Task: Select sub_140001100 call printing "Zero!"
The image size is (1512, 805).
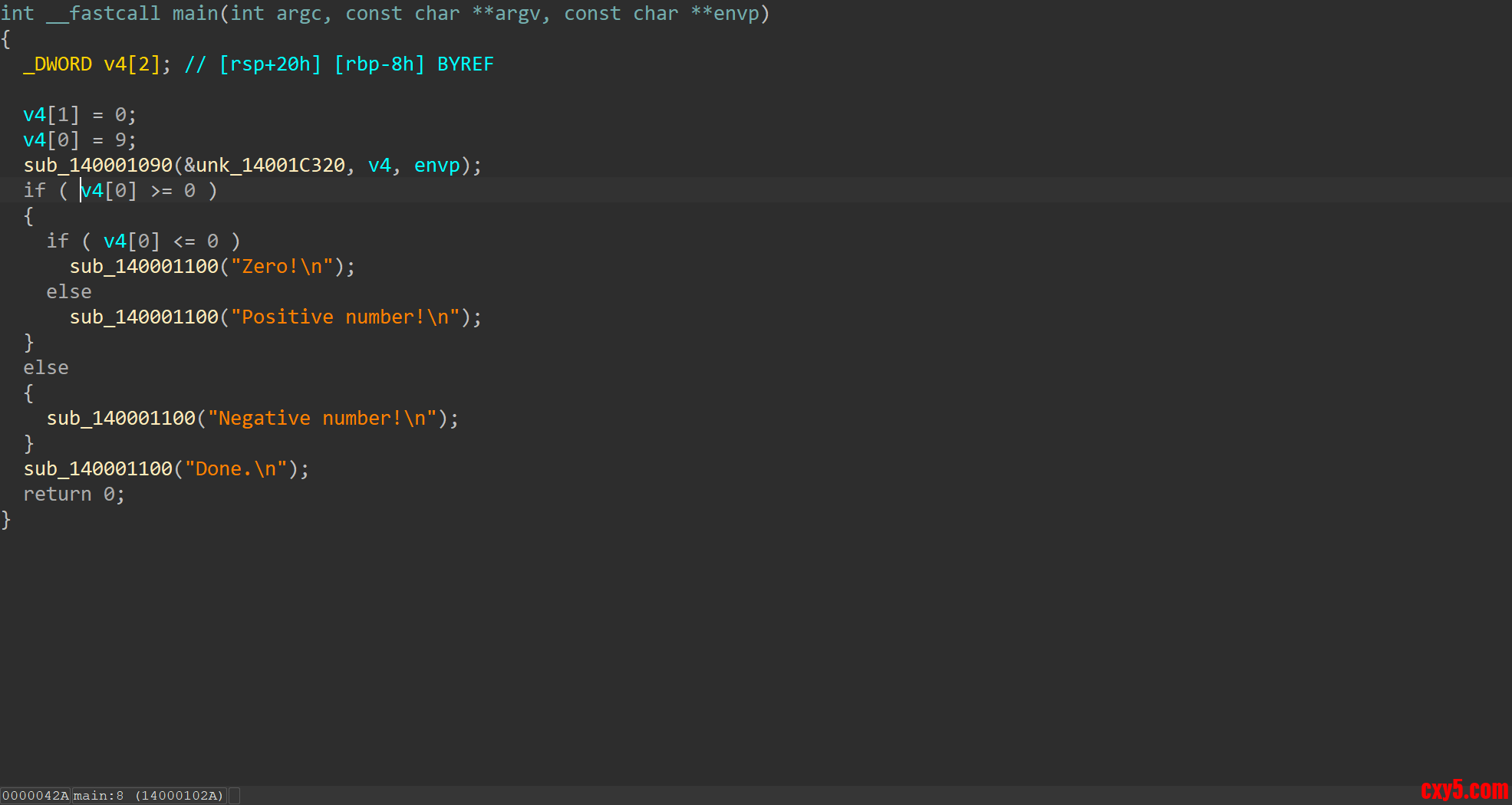Action: [144, 267]
